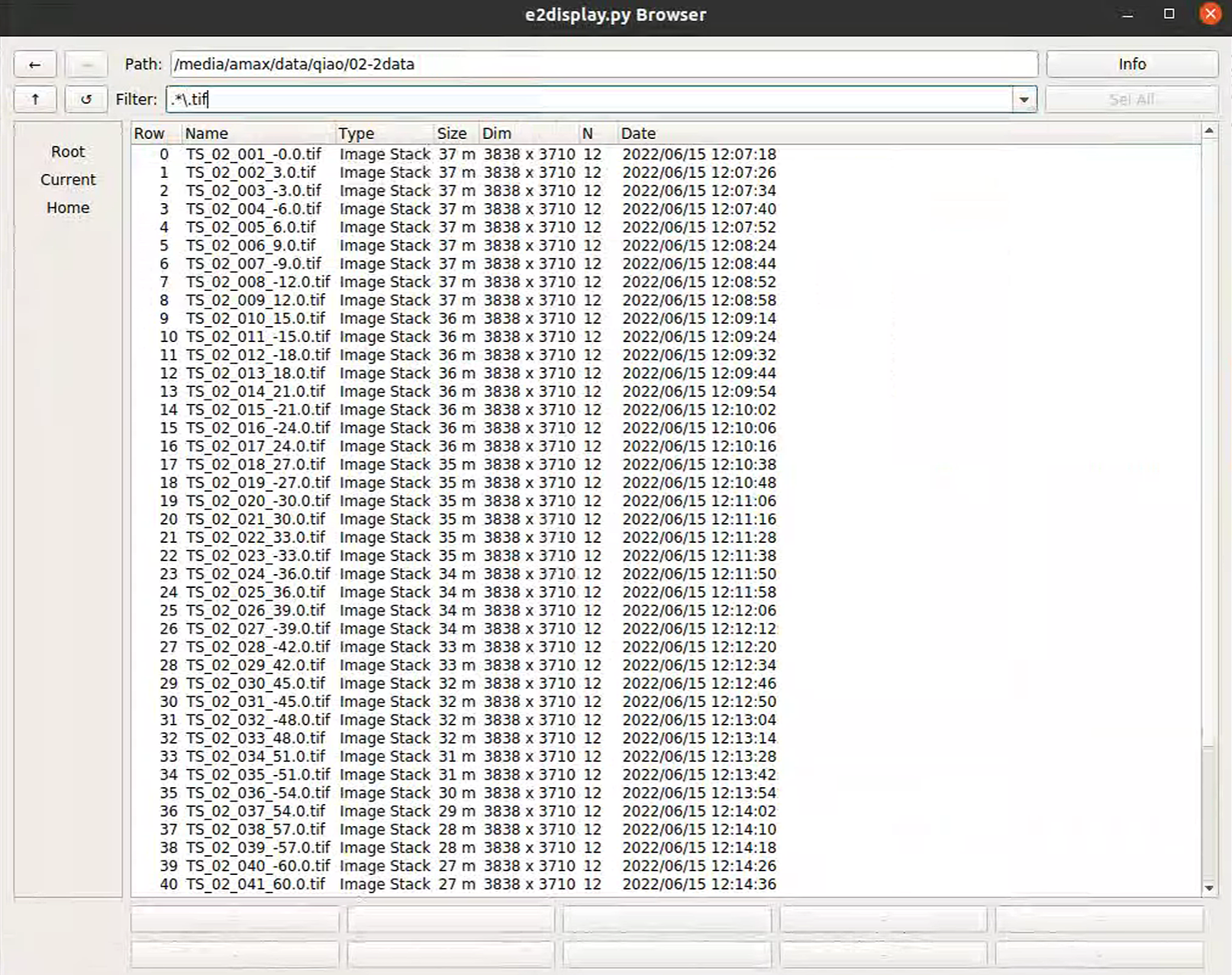Navigate to Home directory
1232x975 pixels.
[x=67, y=207]
